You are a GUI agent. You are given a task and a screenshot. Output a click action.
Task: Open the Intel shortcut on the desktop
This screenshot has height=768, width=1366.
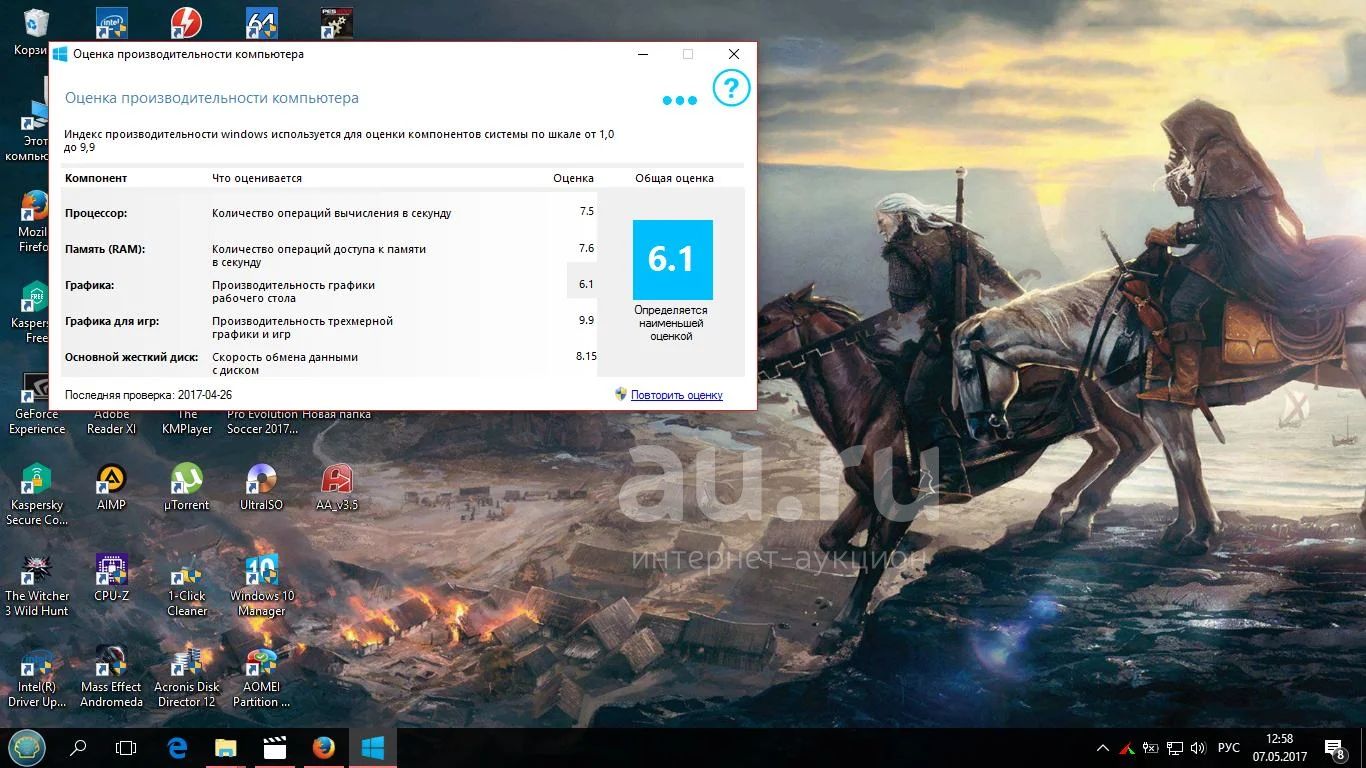coord(112,22)
